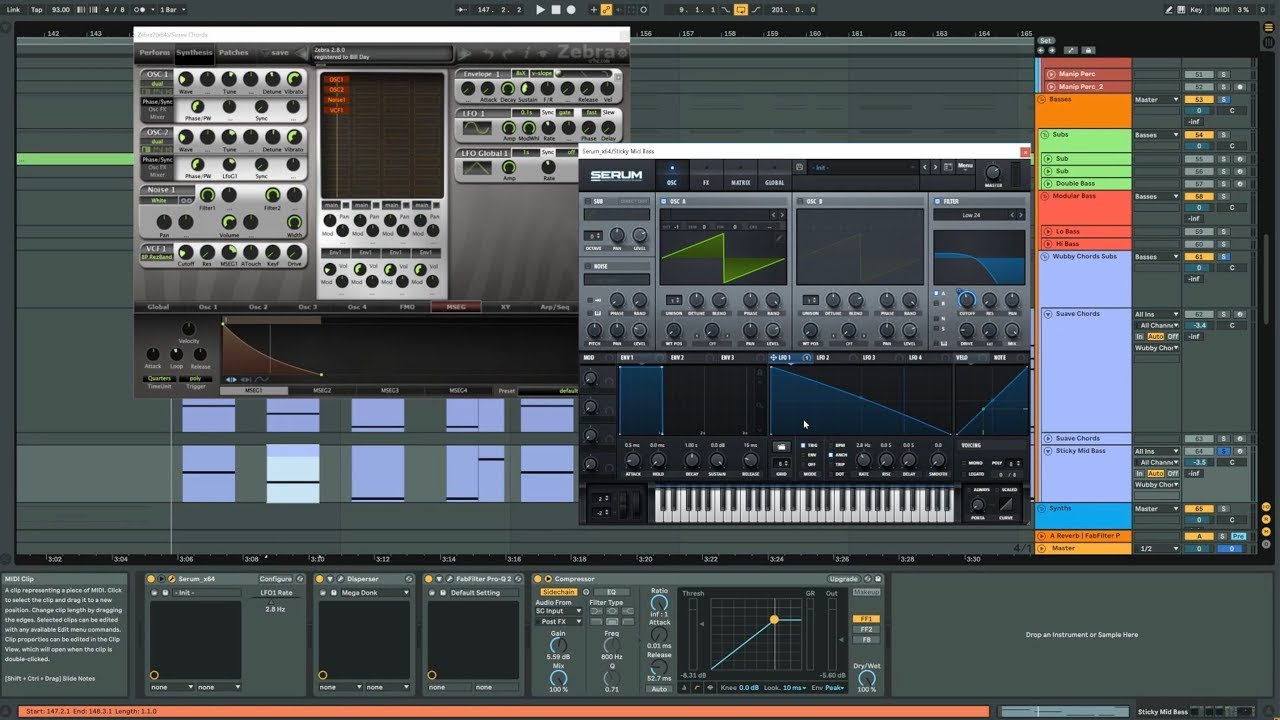The height and width of the screenshot is (720, 1280).
Task: Toggle the Automation Arm button in the transport
Action: point(607,9)
